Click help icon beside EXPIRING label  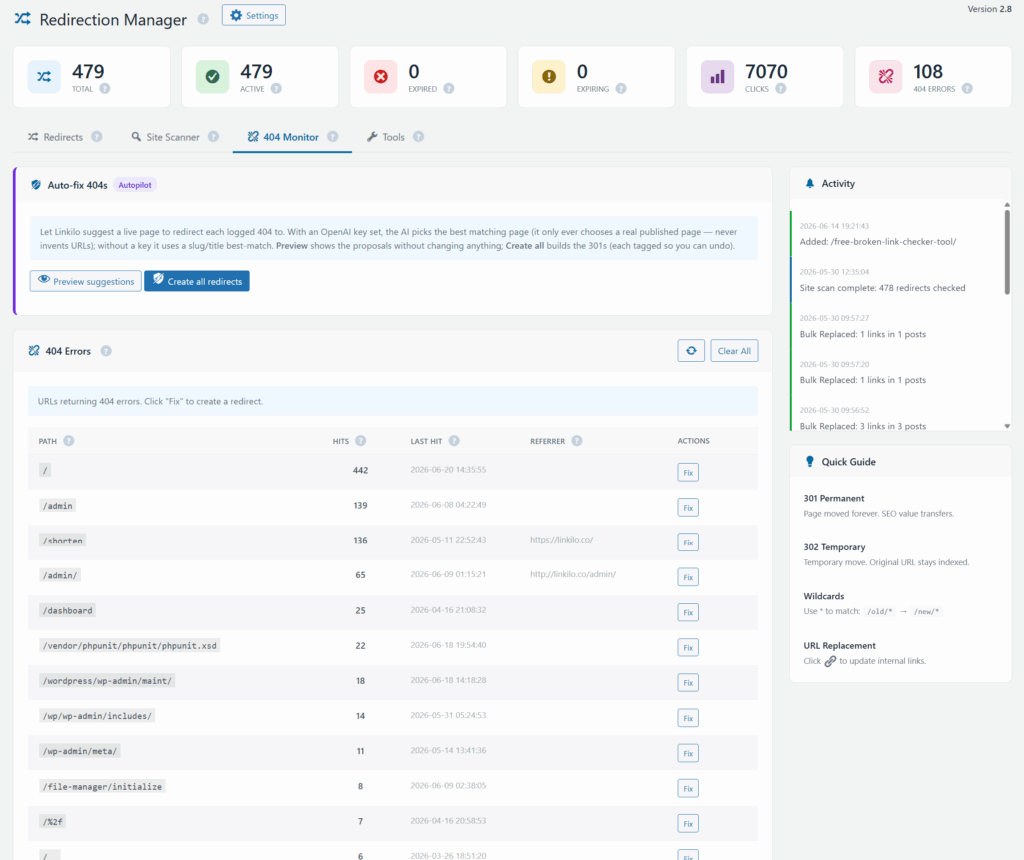(x=621, y=89)
